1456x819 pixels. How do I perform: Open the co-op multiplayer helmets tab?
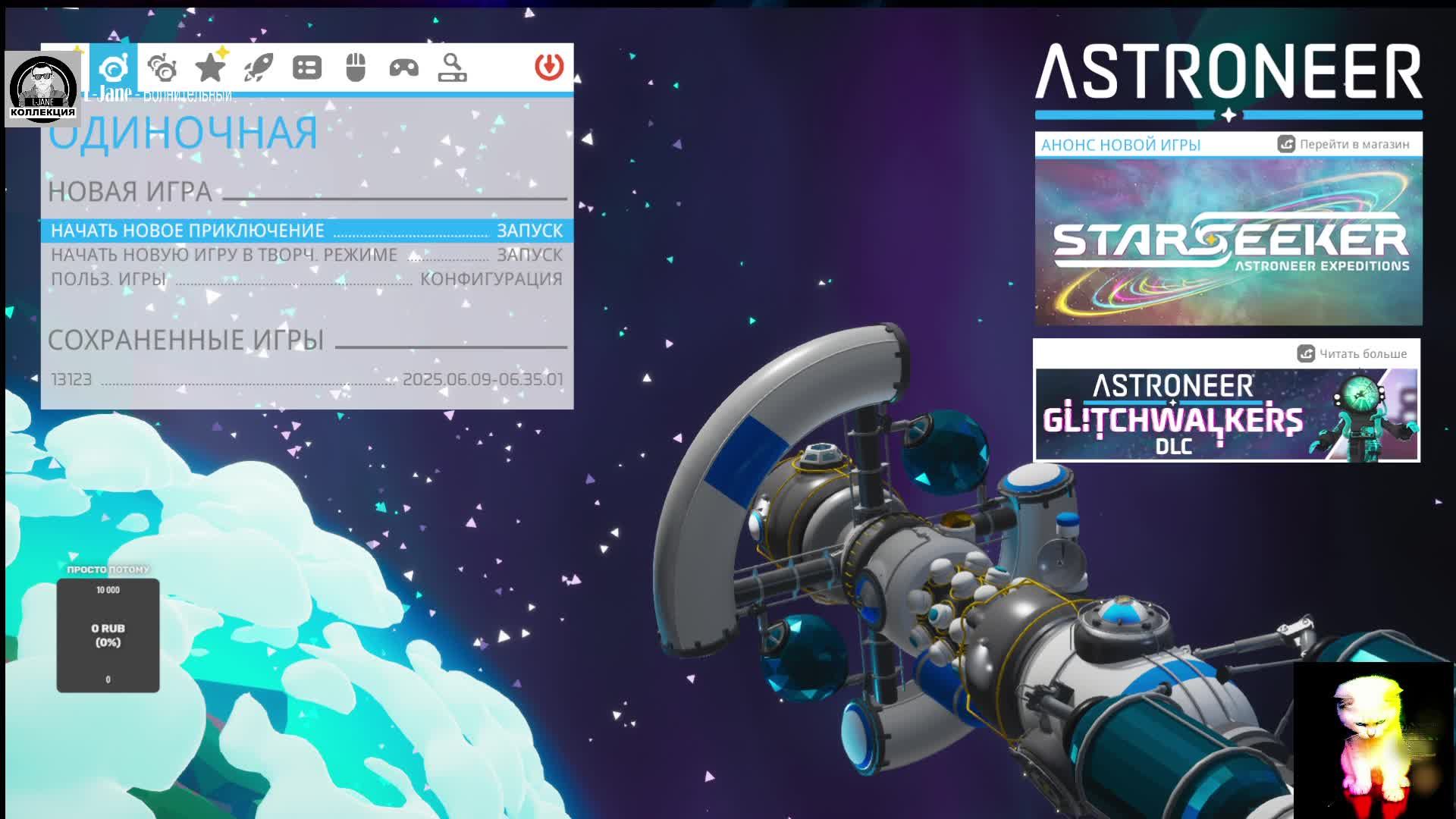[162, 68]
